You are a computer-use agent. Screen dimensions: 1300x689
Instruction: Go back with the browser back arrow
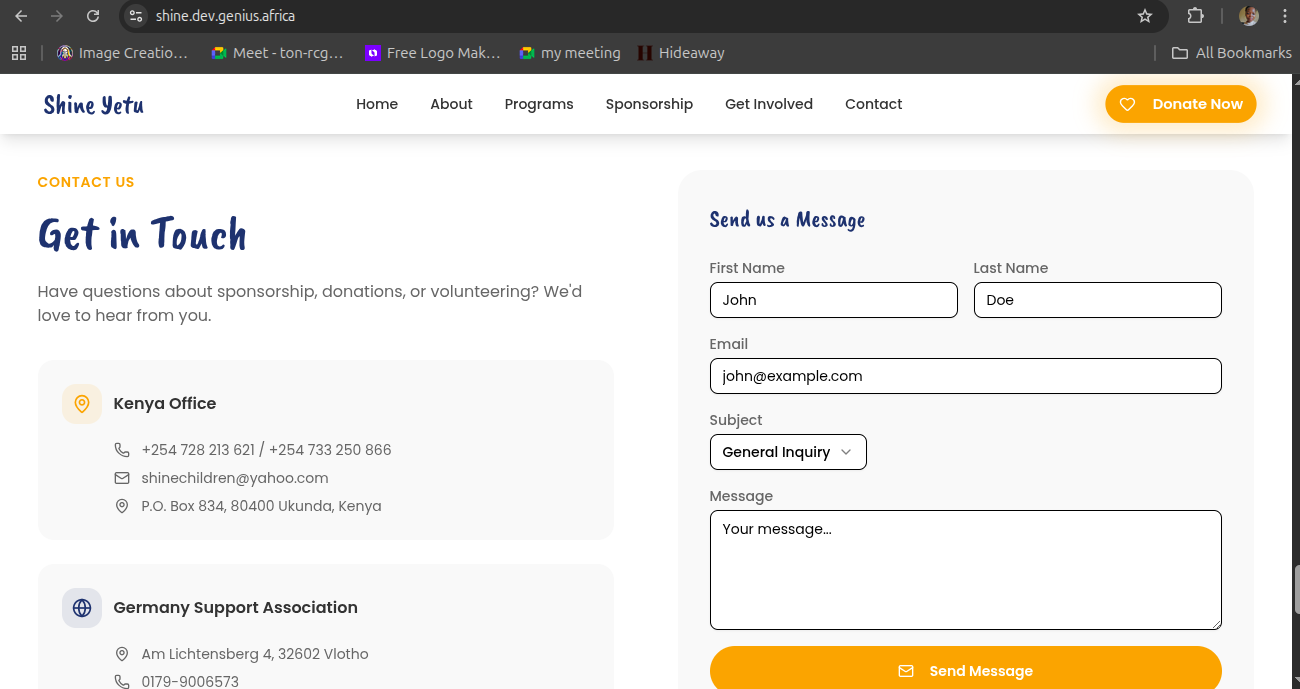pyautogui.click(x=21, y=16)
